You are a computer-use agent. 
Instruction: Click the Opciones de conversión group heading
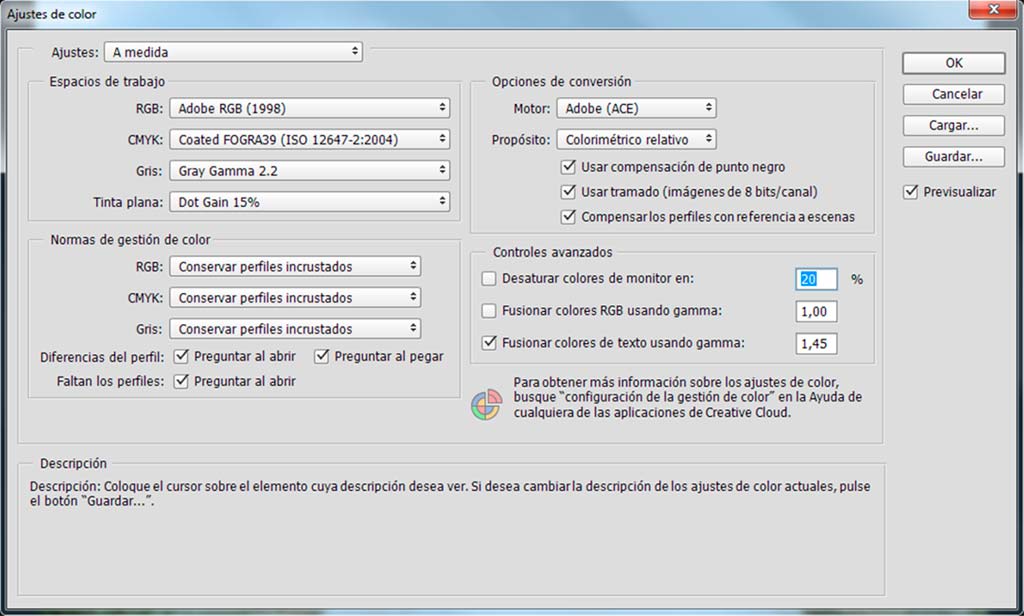(x=562, y=82)
